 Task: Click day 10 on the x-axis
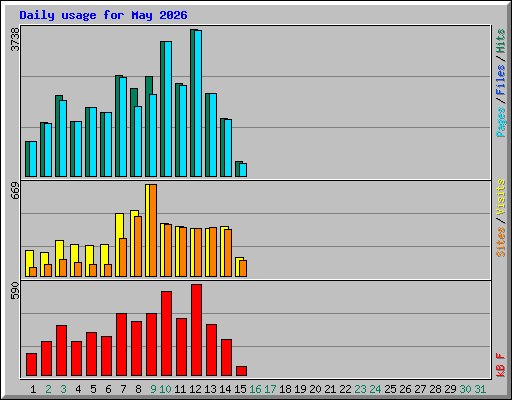tap(165, 389)
